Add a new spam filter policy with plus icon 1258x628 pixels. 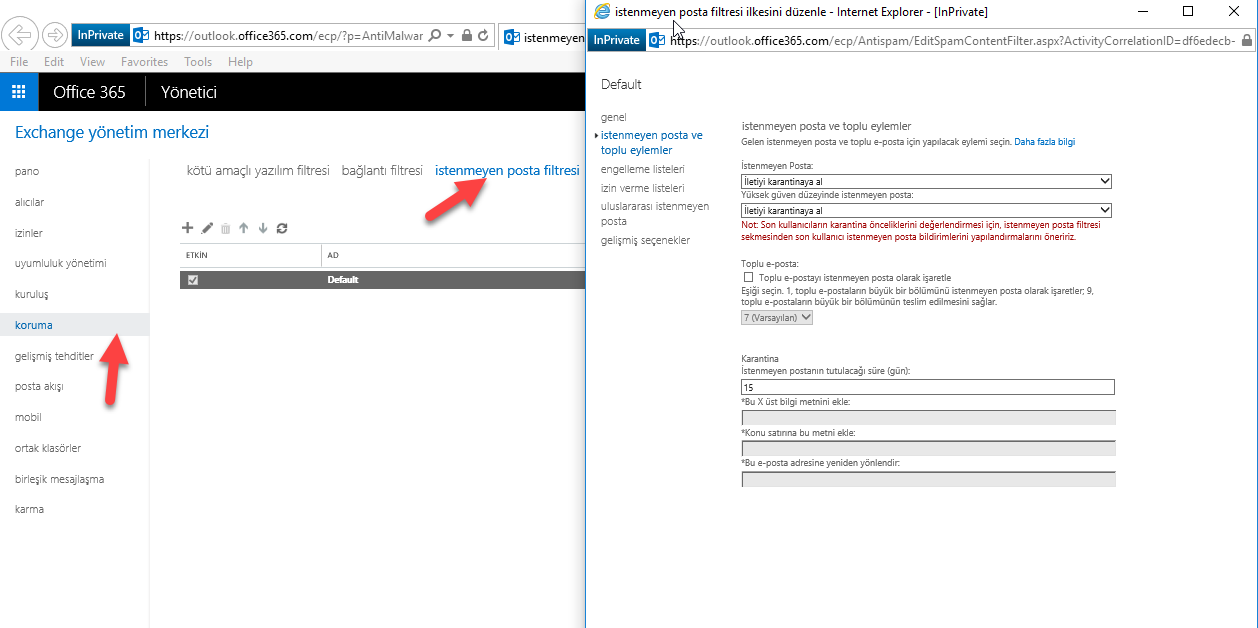[x=187, y=228]
